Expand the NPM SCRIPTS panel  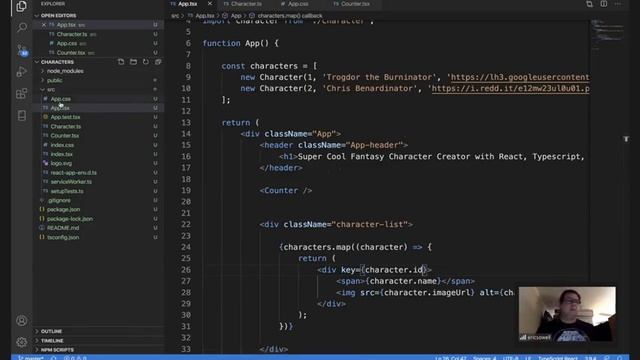coord(57,350)
